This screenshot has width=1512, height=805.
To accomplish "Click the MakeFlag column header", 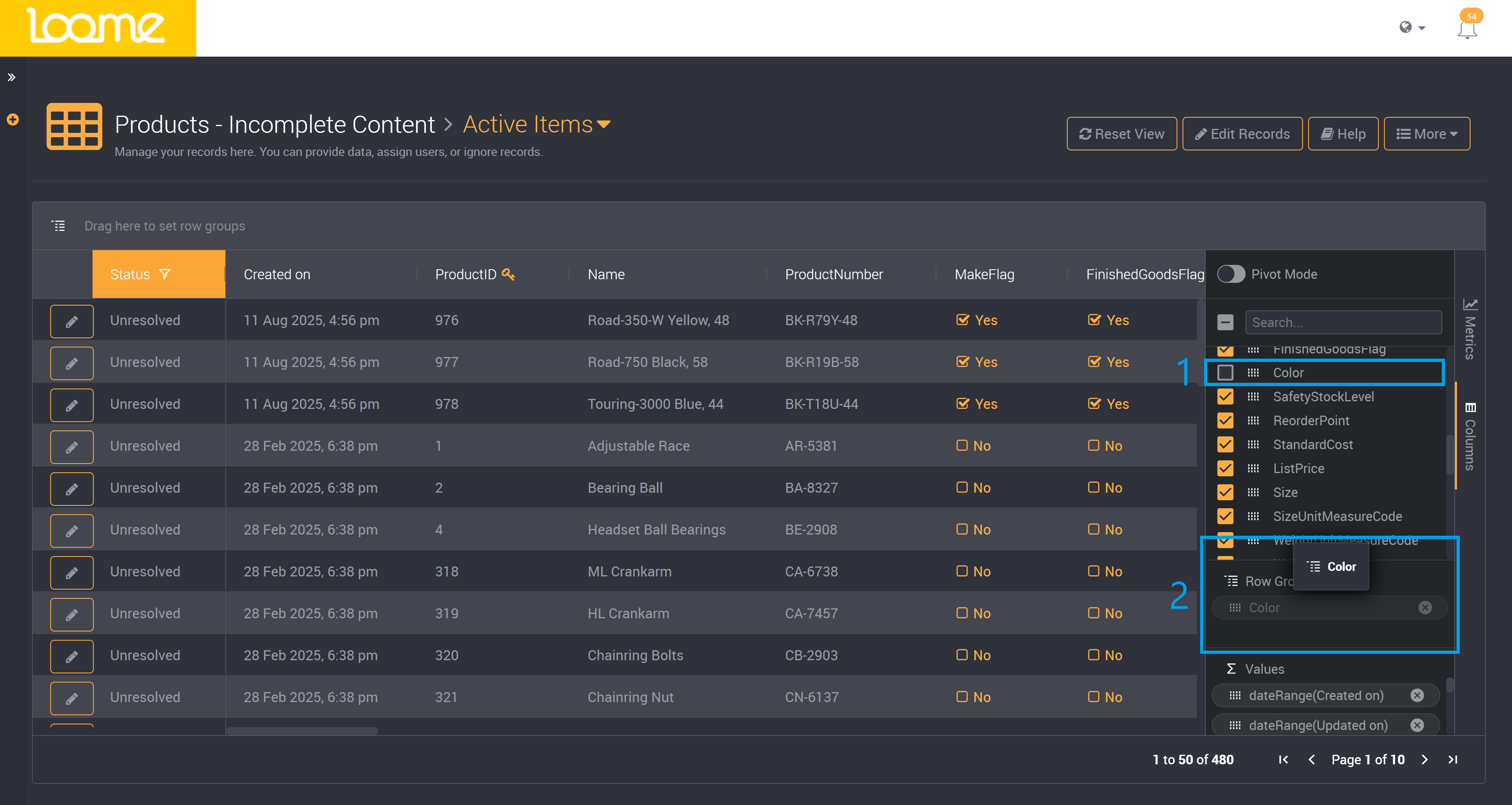I will [984, 274].
